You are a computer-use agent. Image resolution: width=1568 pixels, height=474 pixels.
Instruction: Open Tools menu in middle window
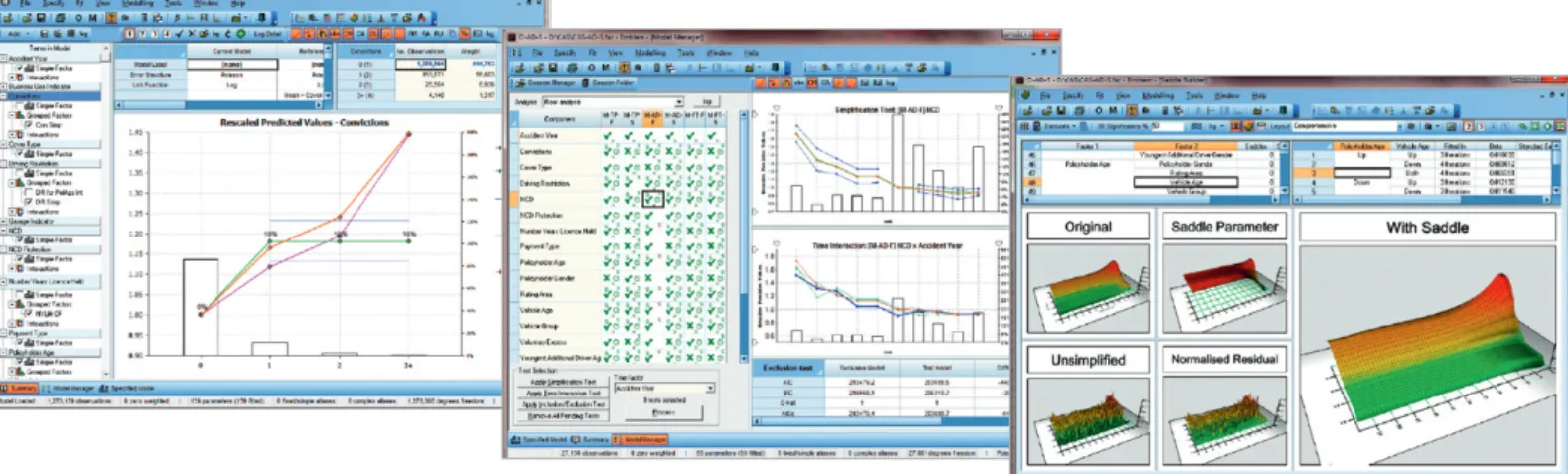click(x=686, y=53)
